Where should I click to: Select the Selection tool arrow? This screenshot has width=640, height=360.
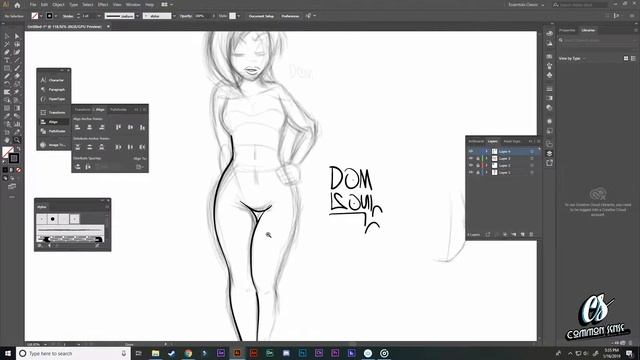[x=7, y=36]
